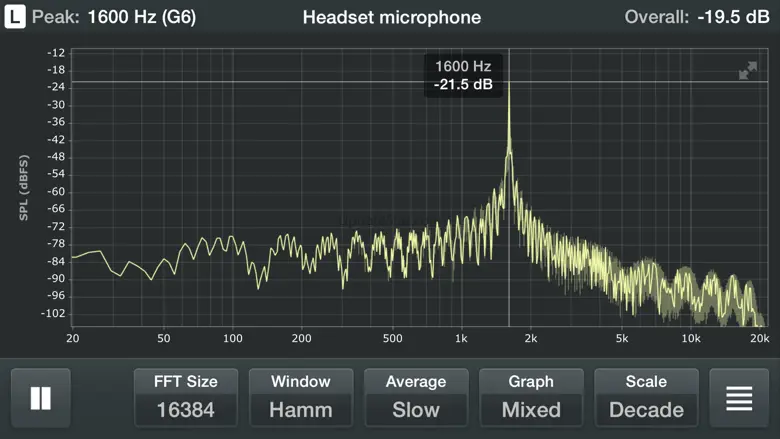Viewport: 780px width, 439px height.
Task: Click the 100 frequency axis label
Action: point(232,339)
